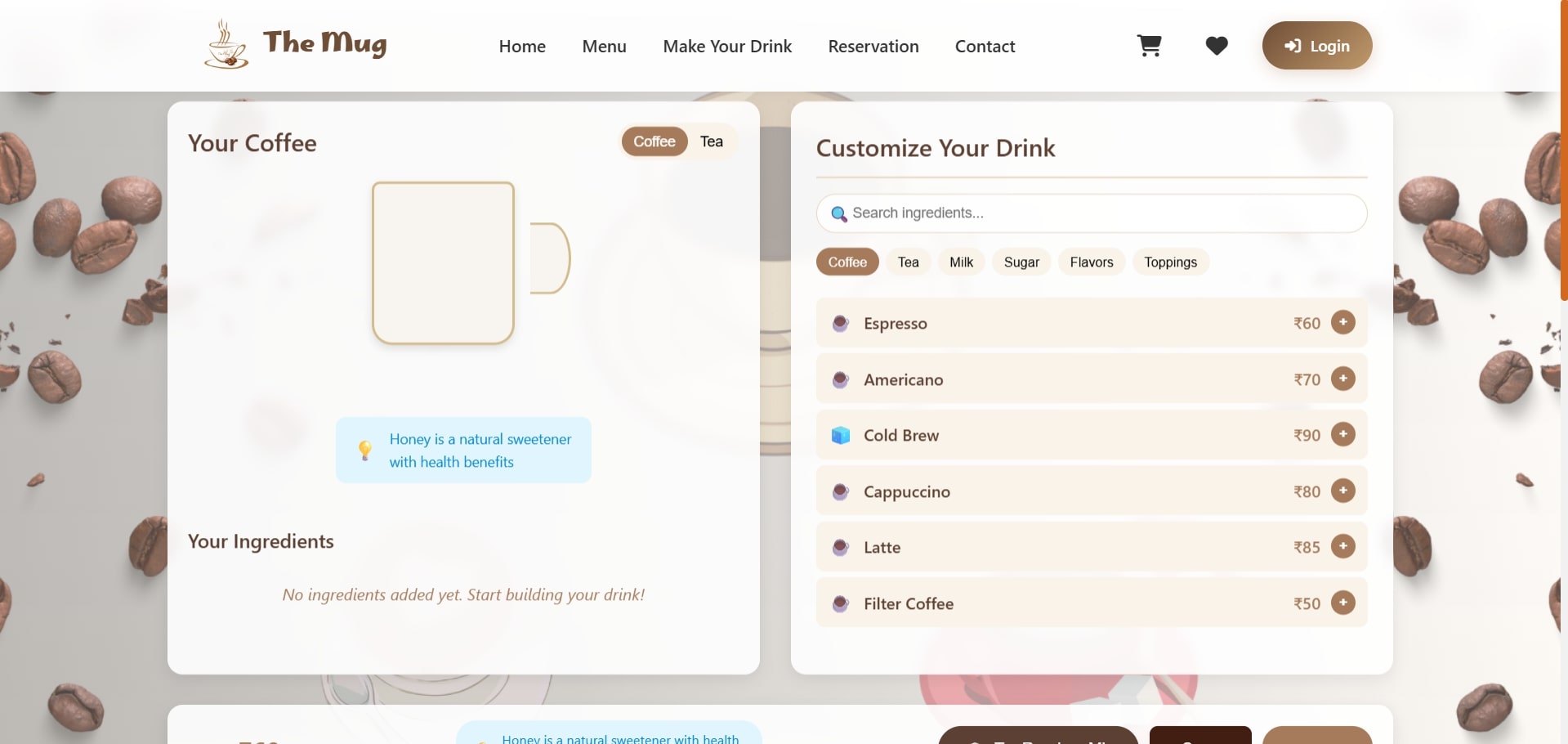Add Americano using the plus icon
Viewport: 1568px width, 744px height.
[x=1342, y=379]
